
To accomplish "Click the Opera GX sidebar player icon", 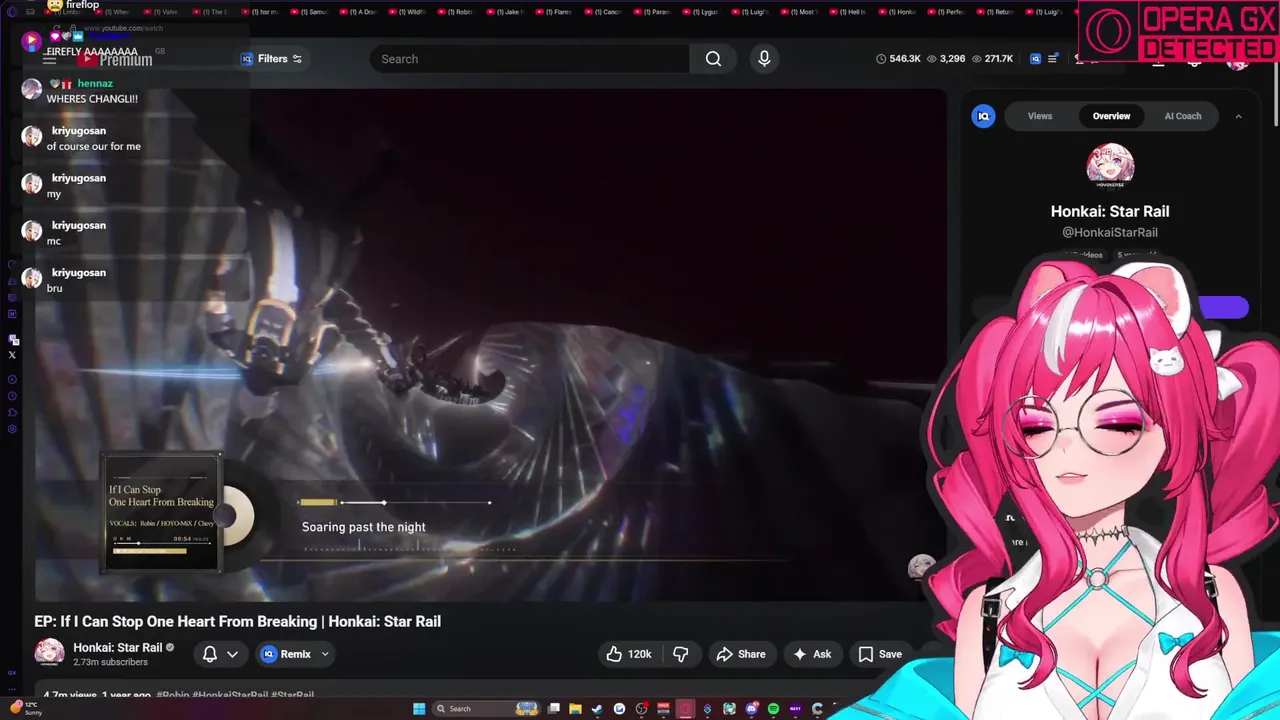I will point(12,379).
